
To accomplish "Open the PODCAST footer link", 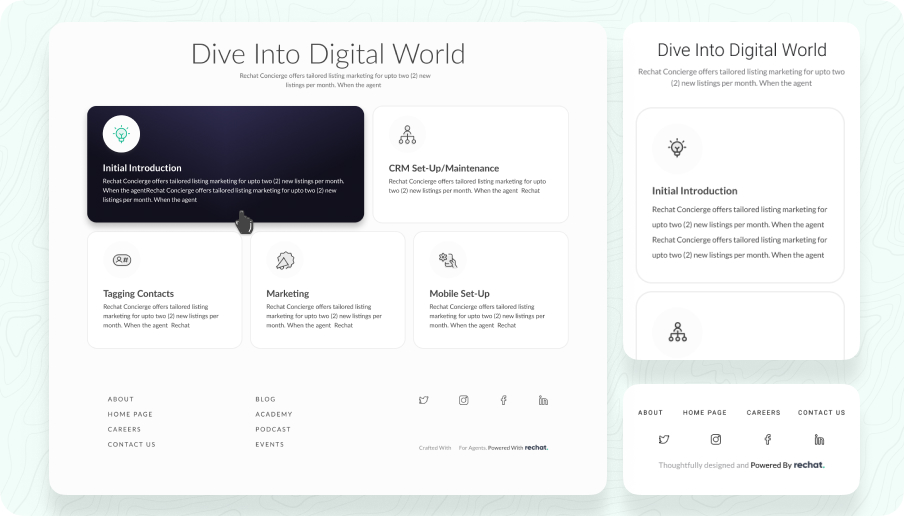I will (x=273, y=429).
